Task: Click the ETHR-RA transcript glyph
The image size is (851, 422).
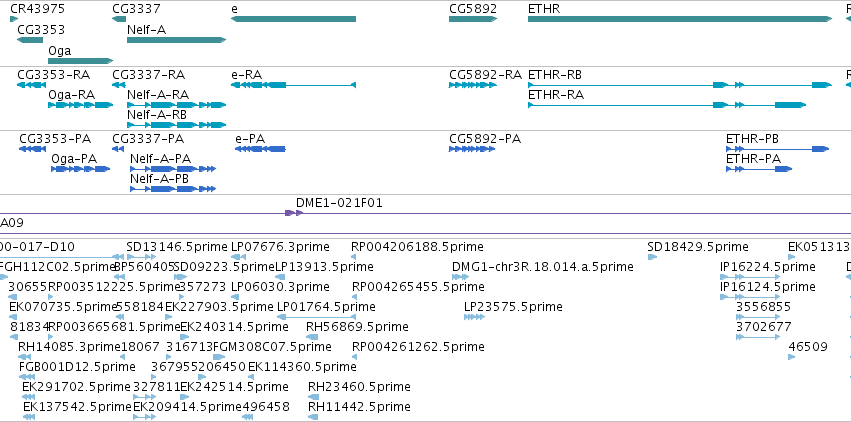Action: pos(667,105)
